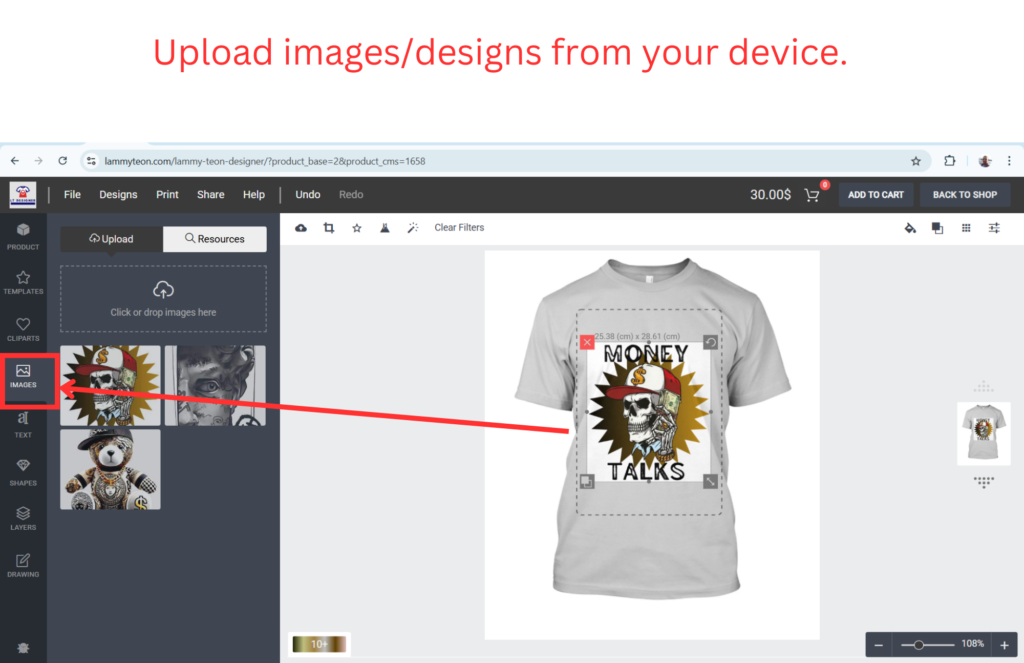The image size is (1024, 663).
Task: Open the Product panel in sidebar
Action: click(23, 236)
